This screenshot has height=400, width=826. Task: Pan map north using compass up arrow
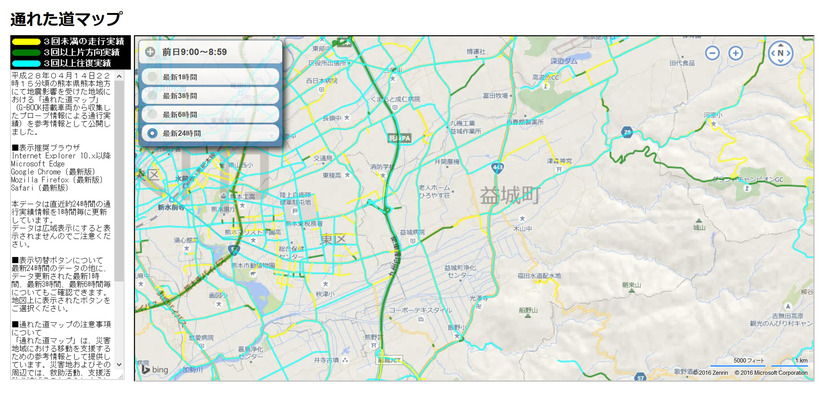(781, 45)
